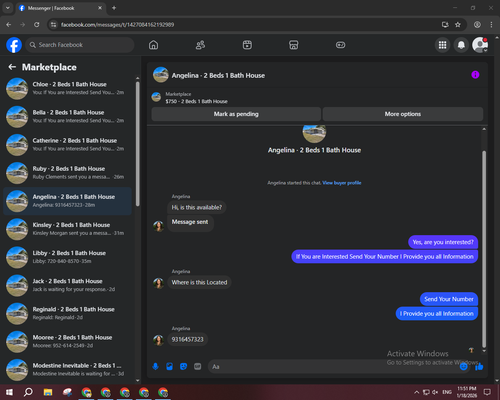Image resolution: width=500 pixels, height=400 pixels.
Task: Send a thumbs-up like
Action: point(479,367)
